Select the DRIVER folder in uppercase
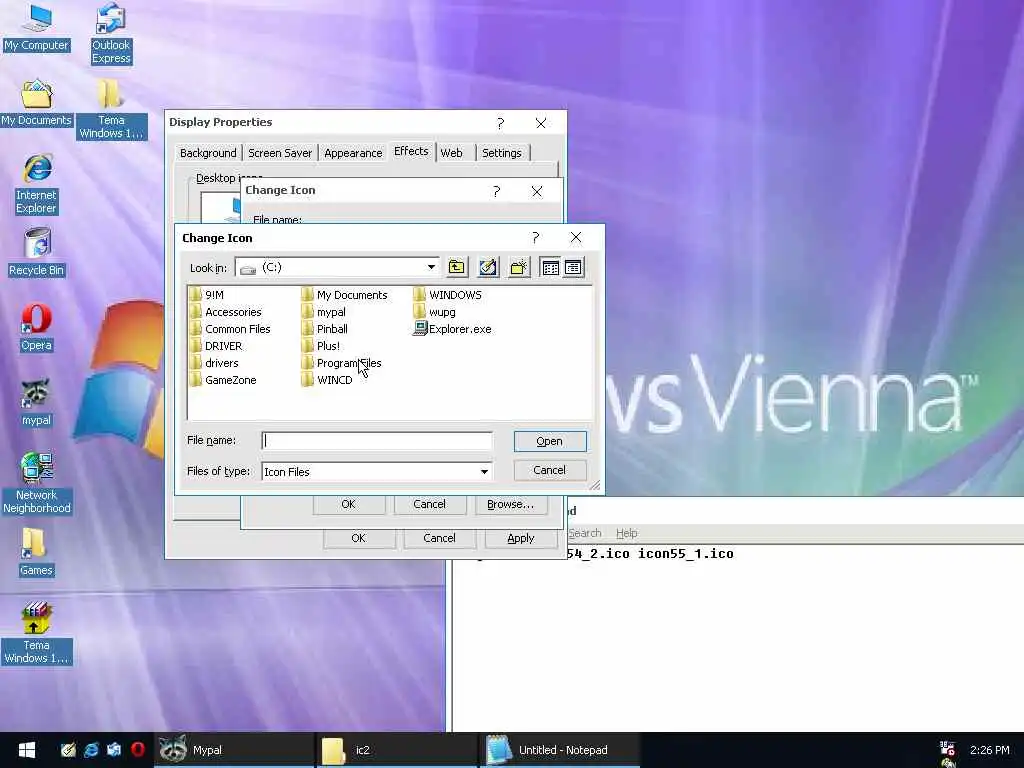Screen dimensions: 1024x768 point(216,345)
